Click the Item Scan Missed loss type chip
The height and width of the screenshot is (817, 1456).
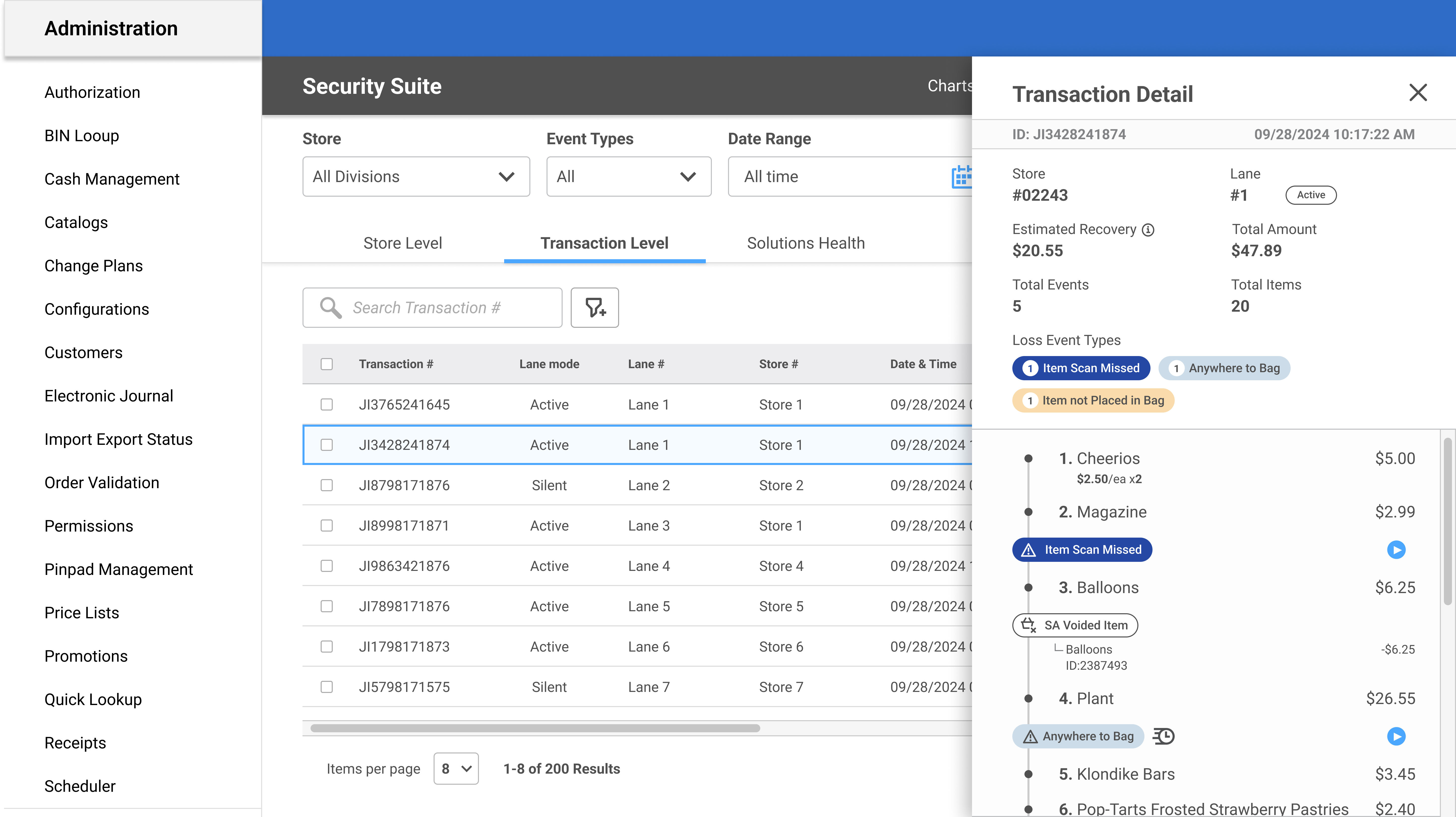[x=1081, y=368]
